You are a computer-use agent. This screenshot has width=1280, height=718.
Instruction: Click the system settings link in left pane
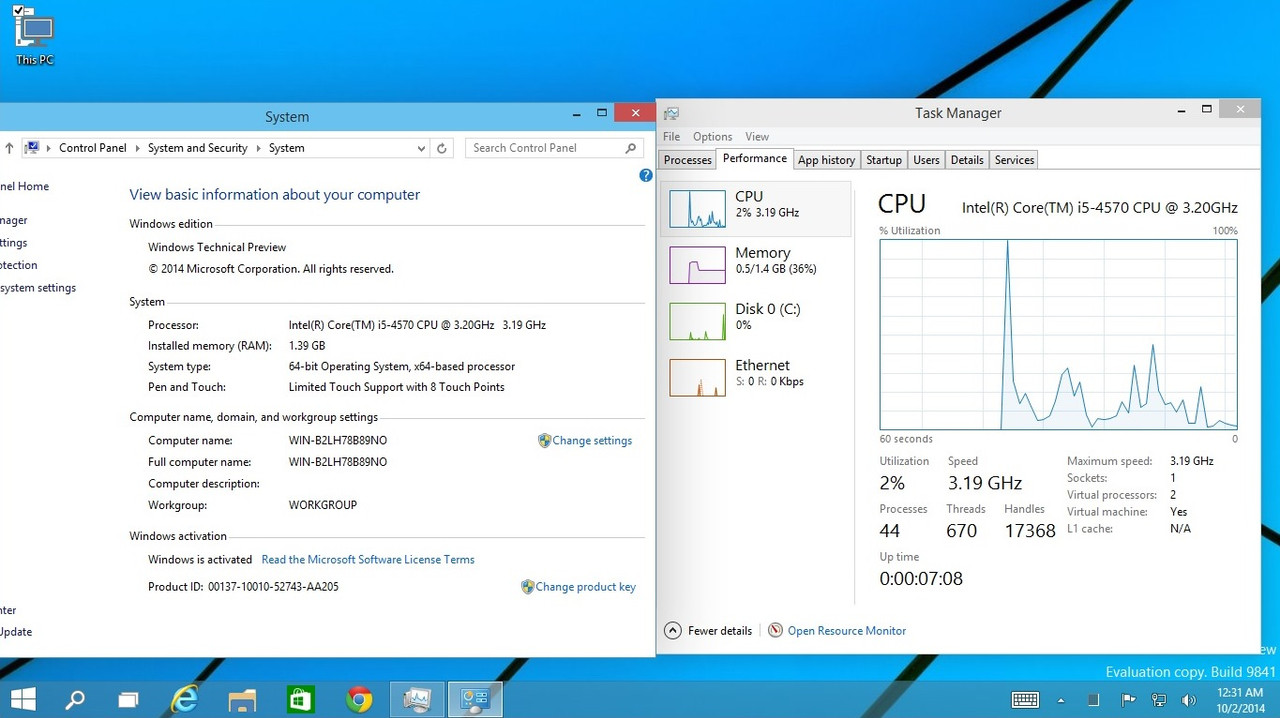click(x=38, y=288)
